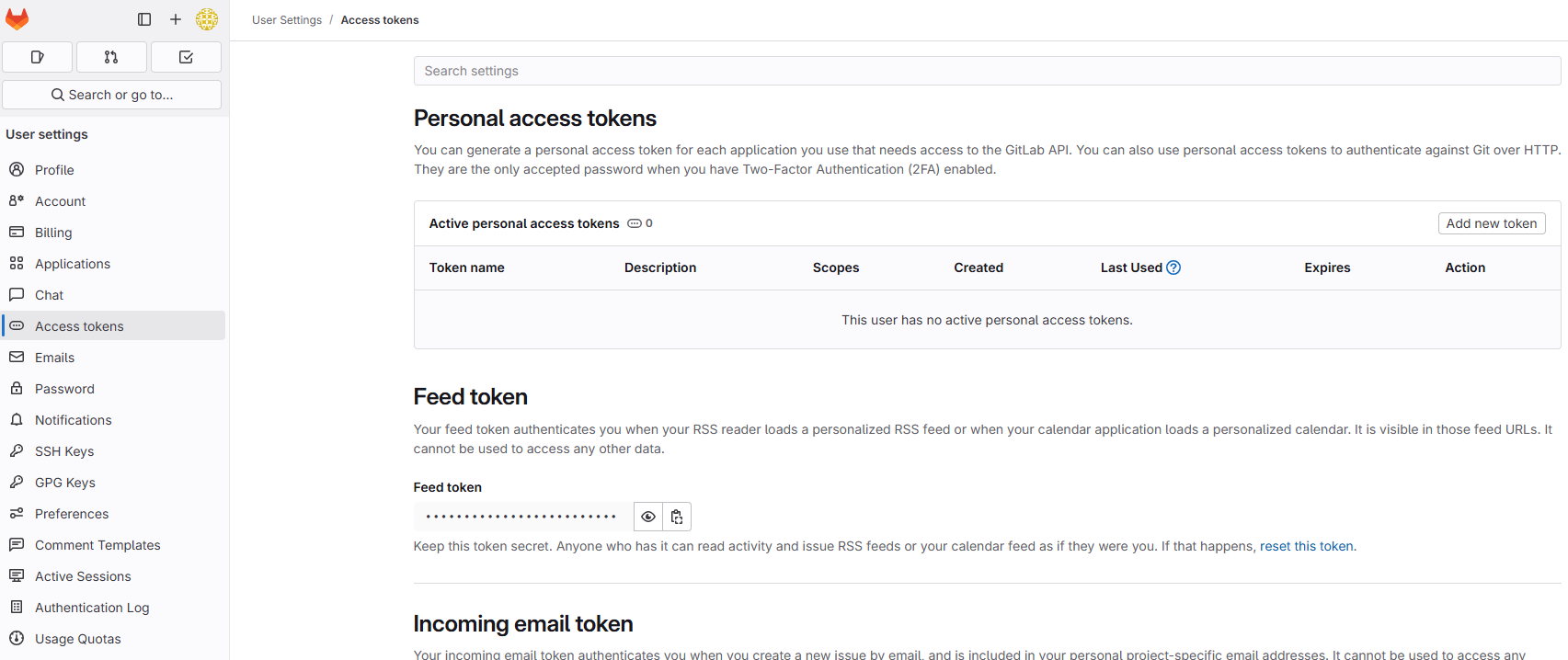This screenshot has width=1568, height=660.
Task: Collapse the sidebar with the panel icon
Action: (x=144, y=19)
